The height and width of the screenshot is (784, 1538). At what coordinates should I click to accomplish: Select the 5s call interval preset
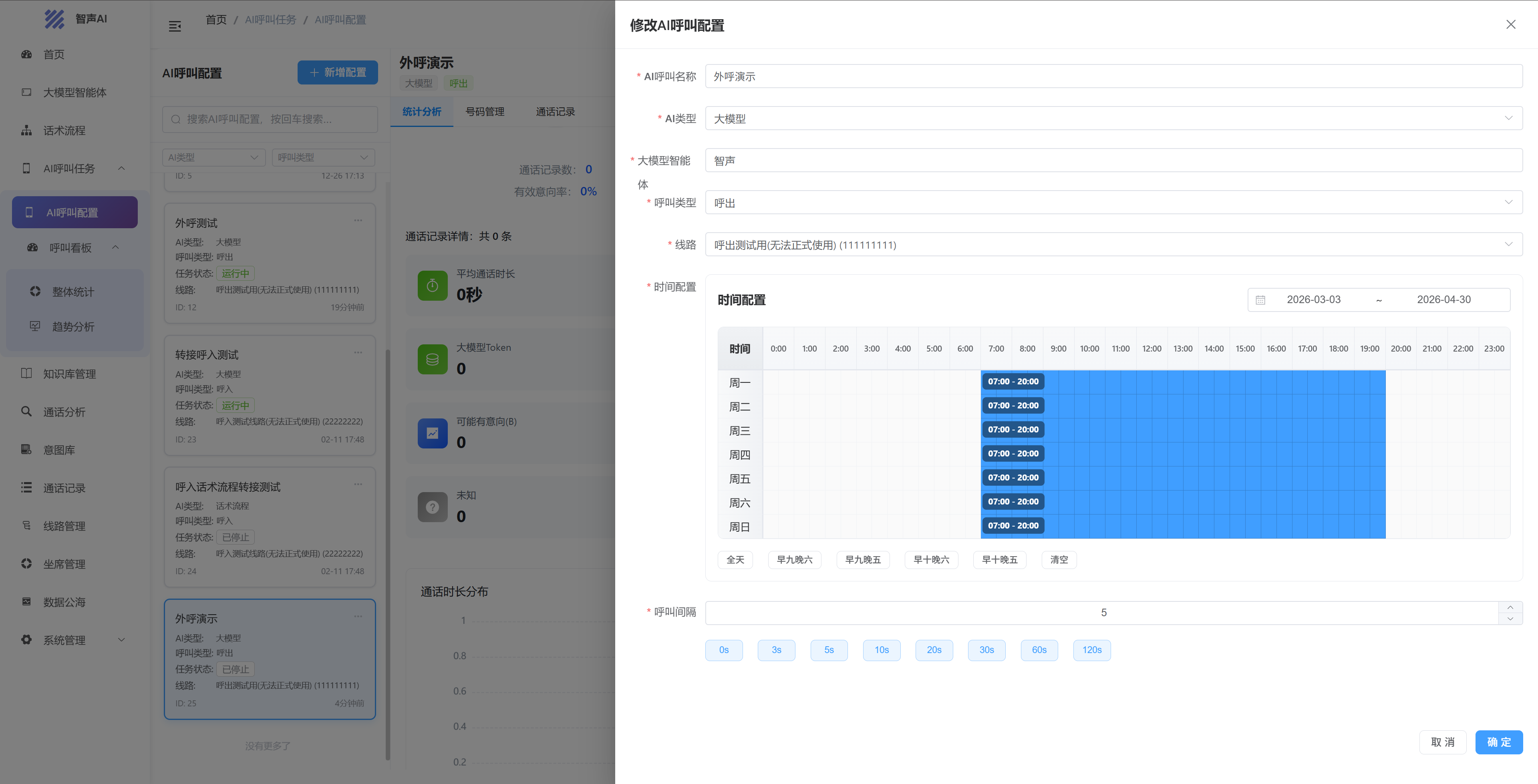(x=829, y=649)
